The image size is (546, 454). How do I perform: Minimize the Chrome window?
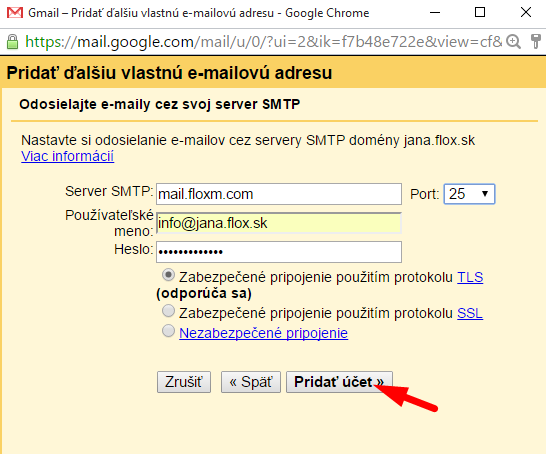(435, 13)
